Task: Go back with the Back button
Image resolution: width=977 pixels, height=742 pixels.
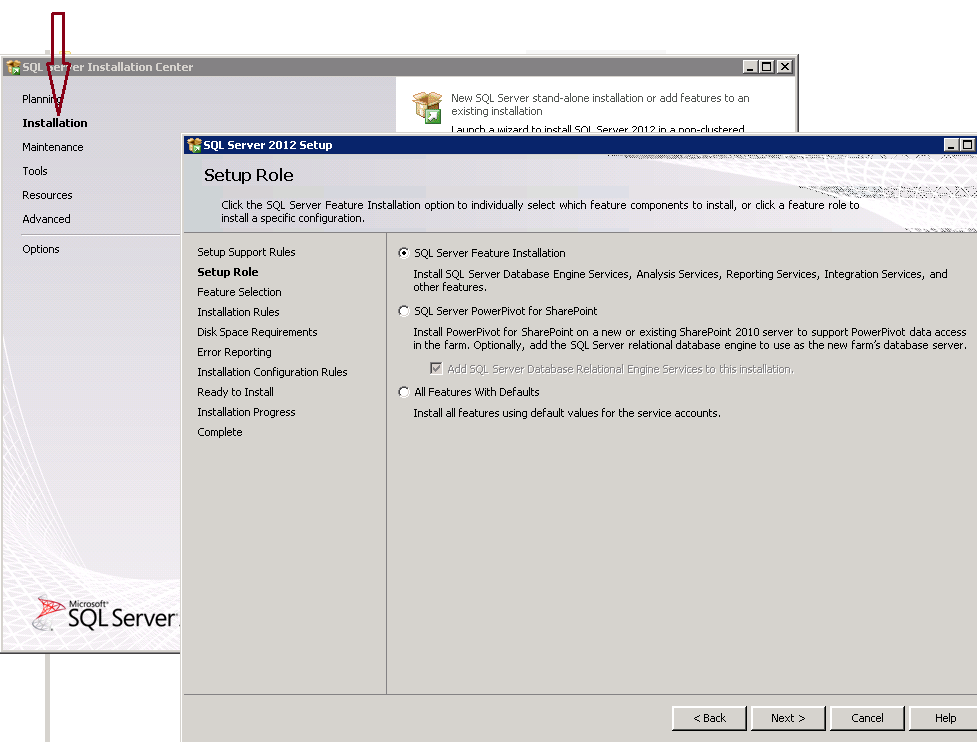Action: click(x=710, y=718)
